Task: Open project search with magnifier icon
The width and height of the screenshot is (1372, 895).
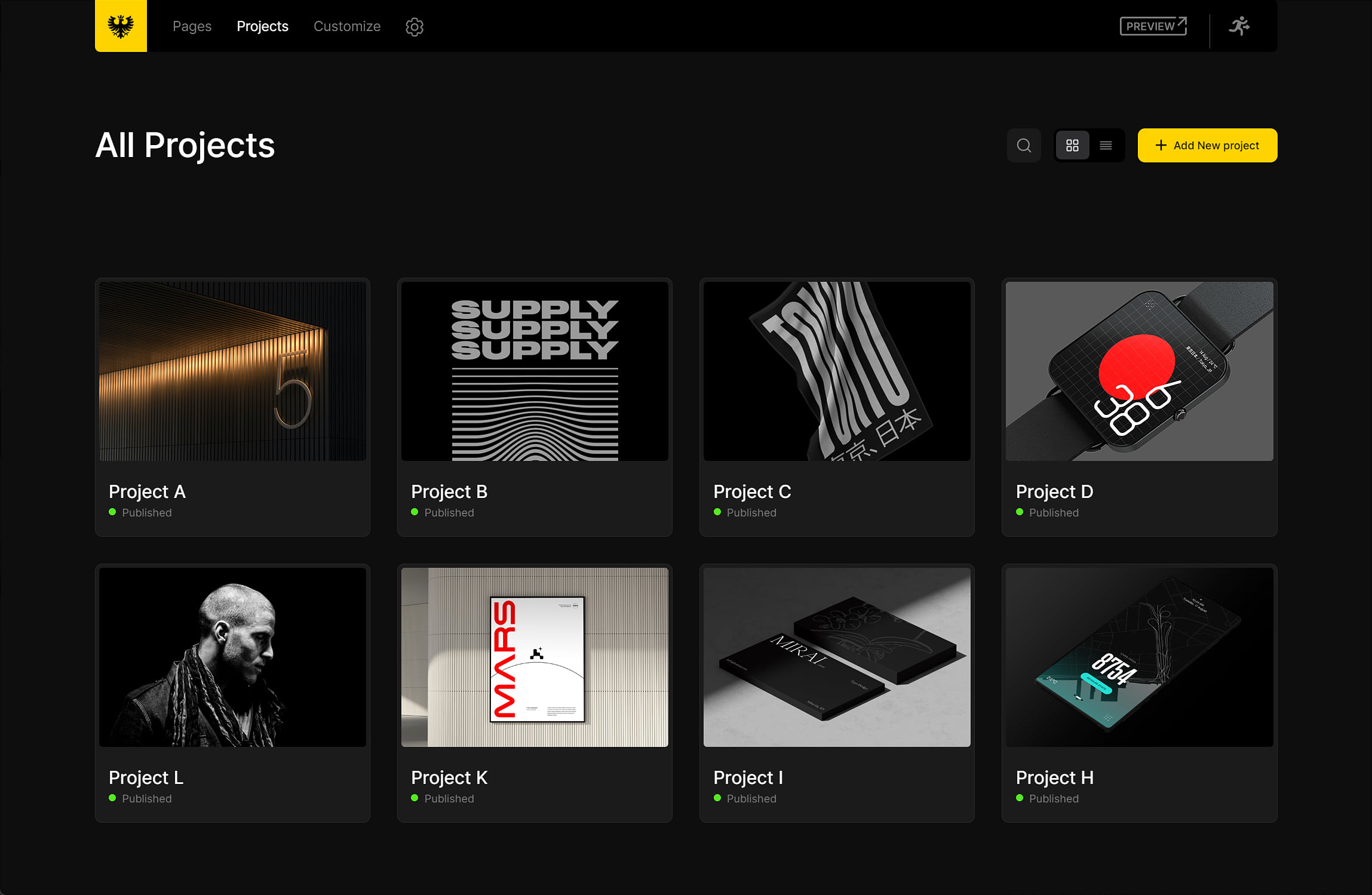Action: click(x=1024, y=145)
